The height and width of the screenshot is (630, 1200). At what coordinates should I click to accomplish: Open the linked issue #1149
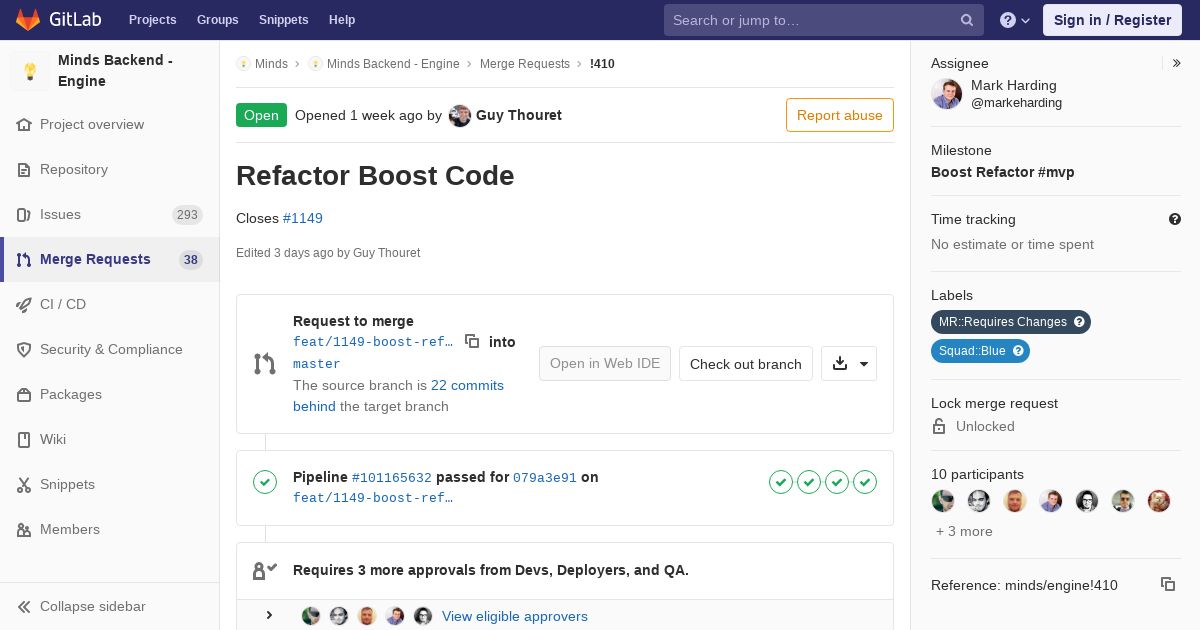pyautogui.click(x=302, y=218)
